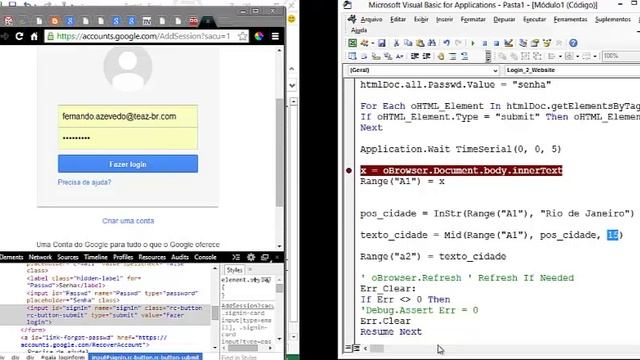Click the colorful extension icon in Chrome
This screenshot has height=360, width=640.
259,36
